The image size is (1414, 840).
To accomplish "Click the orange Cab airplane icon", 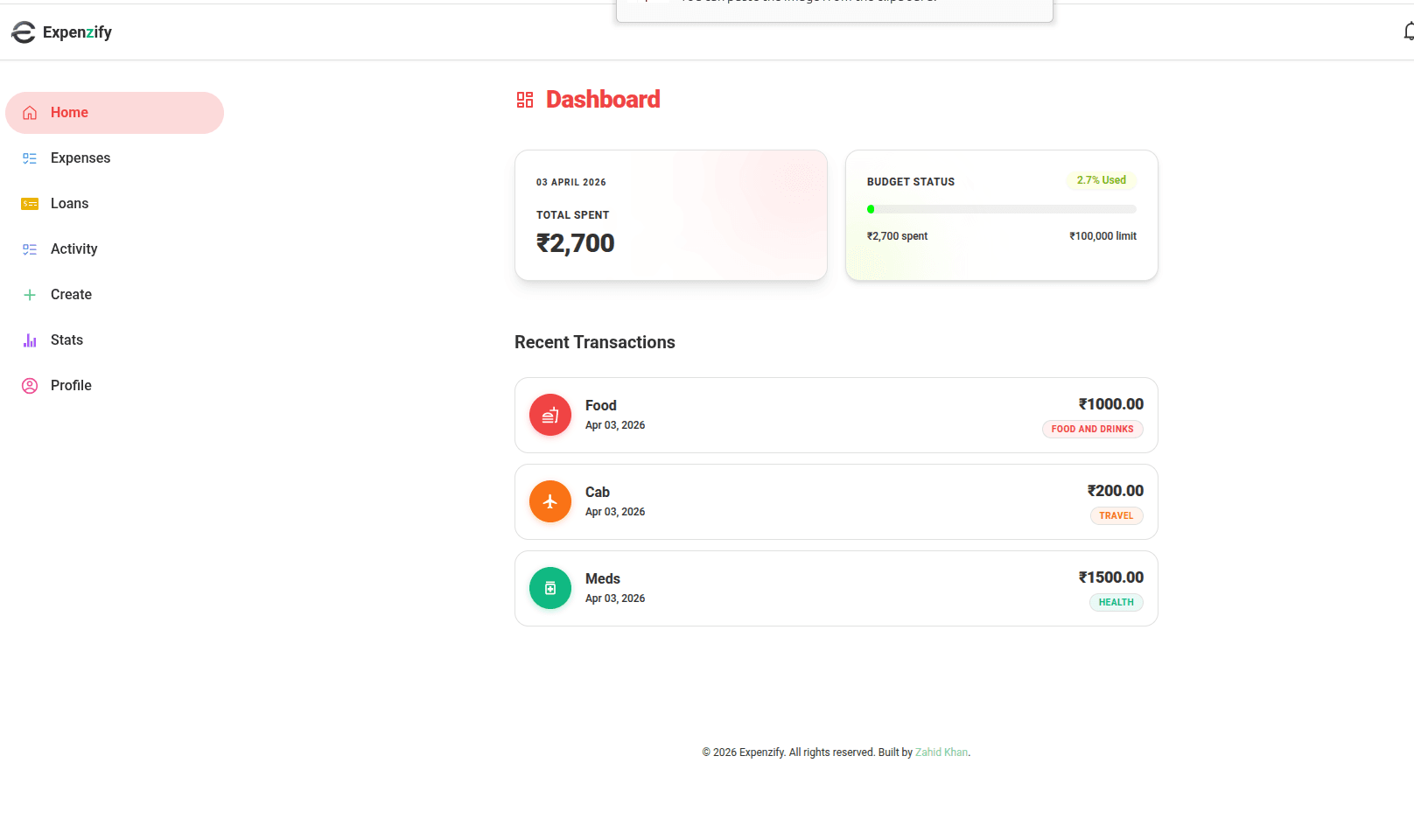I will click(x=550, y=501).
